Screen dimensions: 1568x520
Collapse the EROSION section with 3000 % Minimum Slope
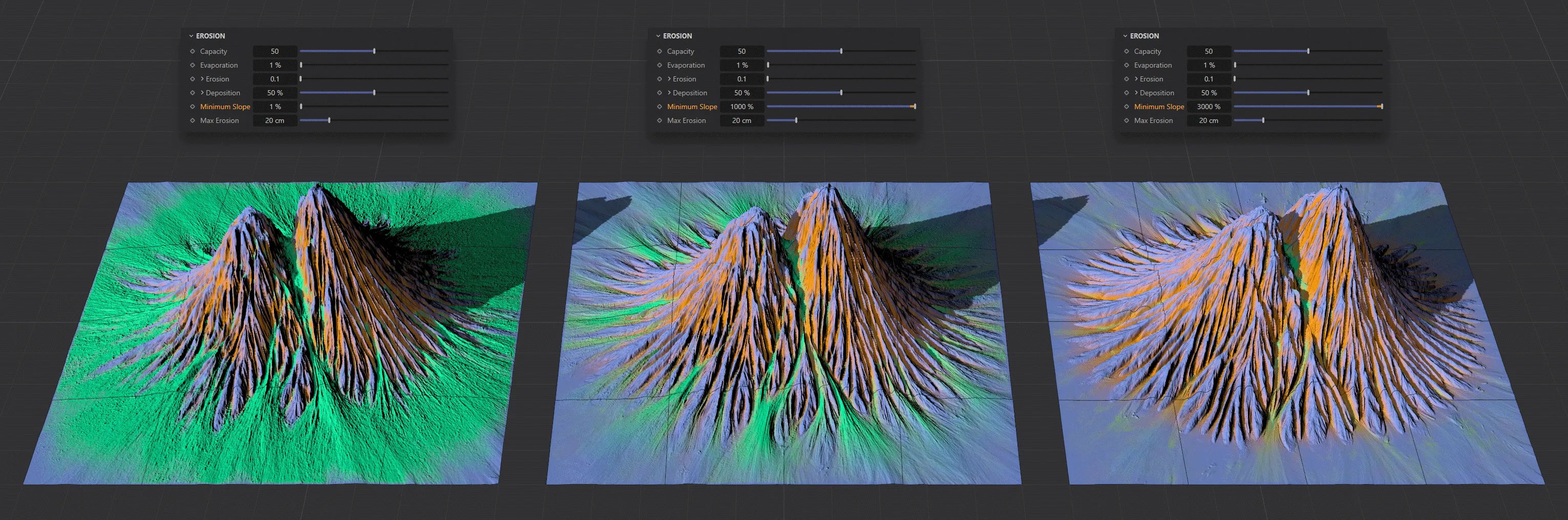pos(1125,36)
